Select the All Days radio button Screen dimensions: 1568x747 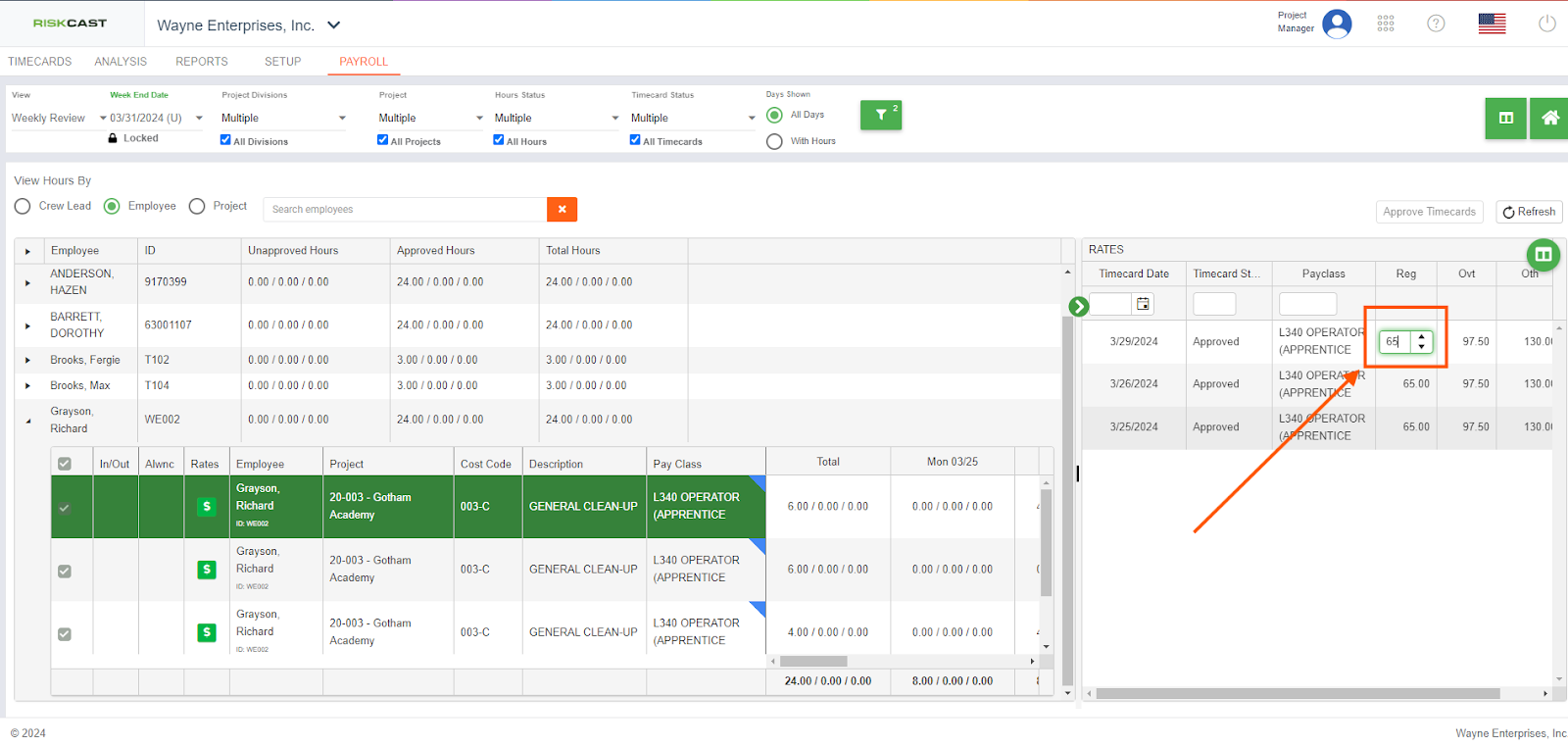774,115
